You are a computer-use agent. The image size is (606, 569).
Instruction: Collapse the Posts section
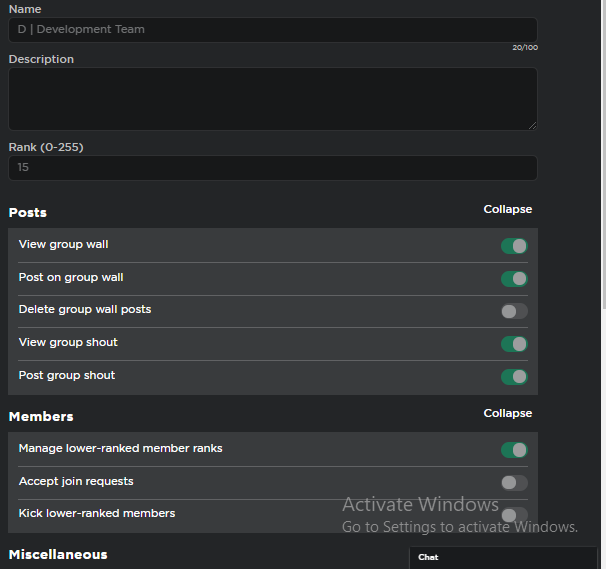point(507,209)
